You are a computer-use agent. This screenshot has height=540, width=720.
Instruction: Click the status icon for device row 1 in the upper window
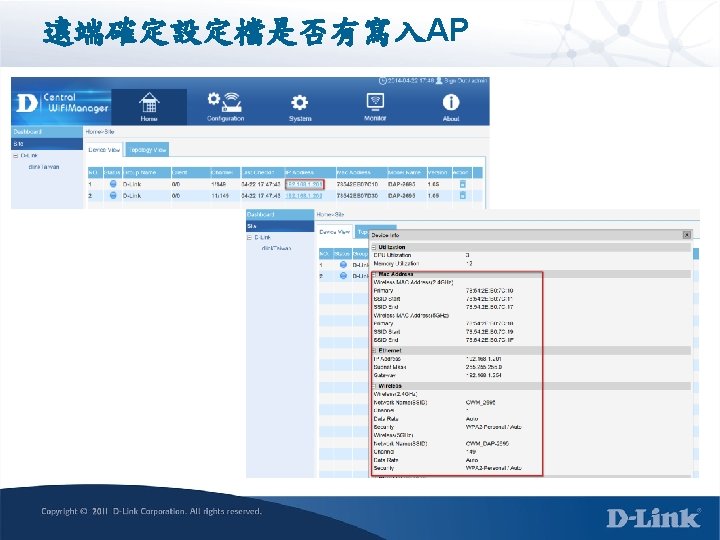click(113, 184)
